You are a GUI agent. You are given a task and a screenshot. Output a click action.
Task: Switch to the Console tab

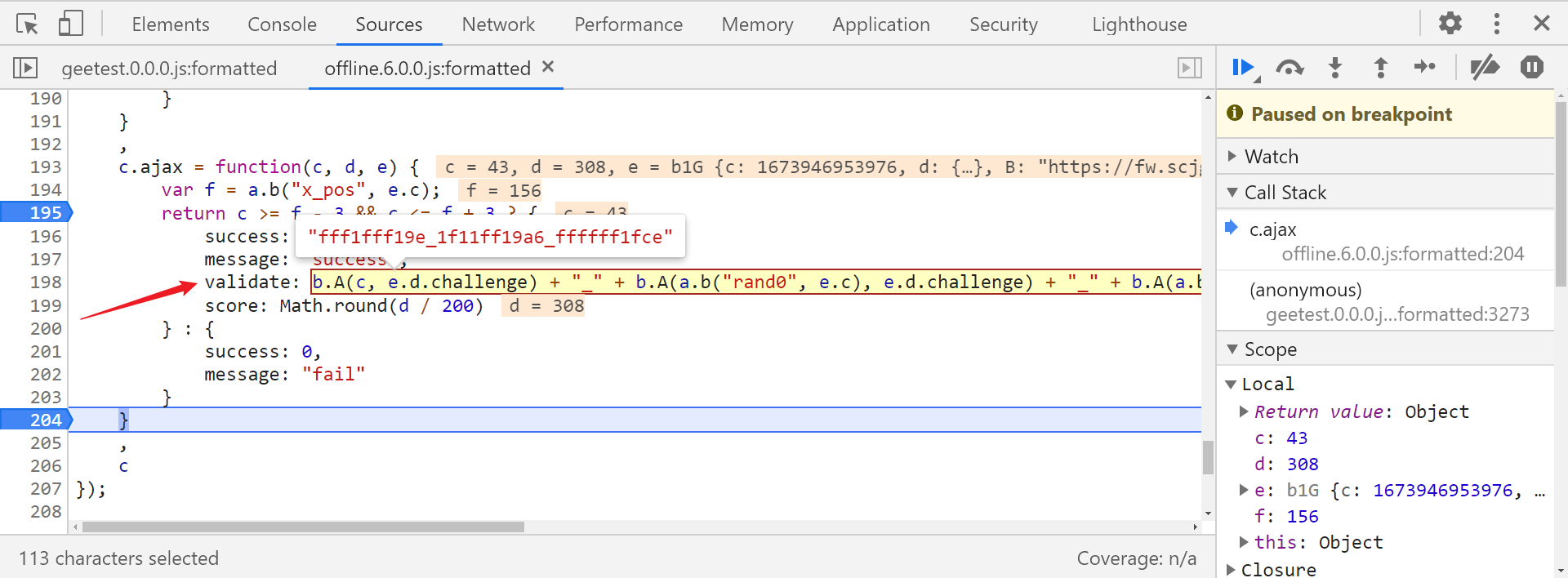[282, 24]
